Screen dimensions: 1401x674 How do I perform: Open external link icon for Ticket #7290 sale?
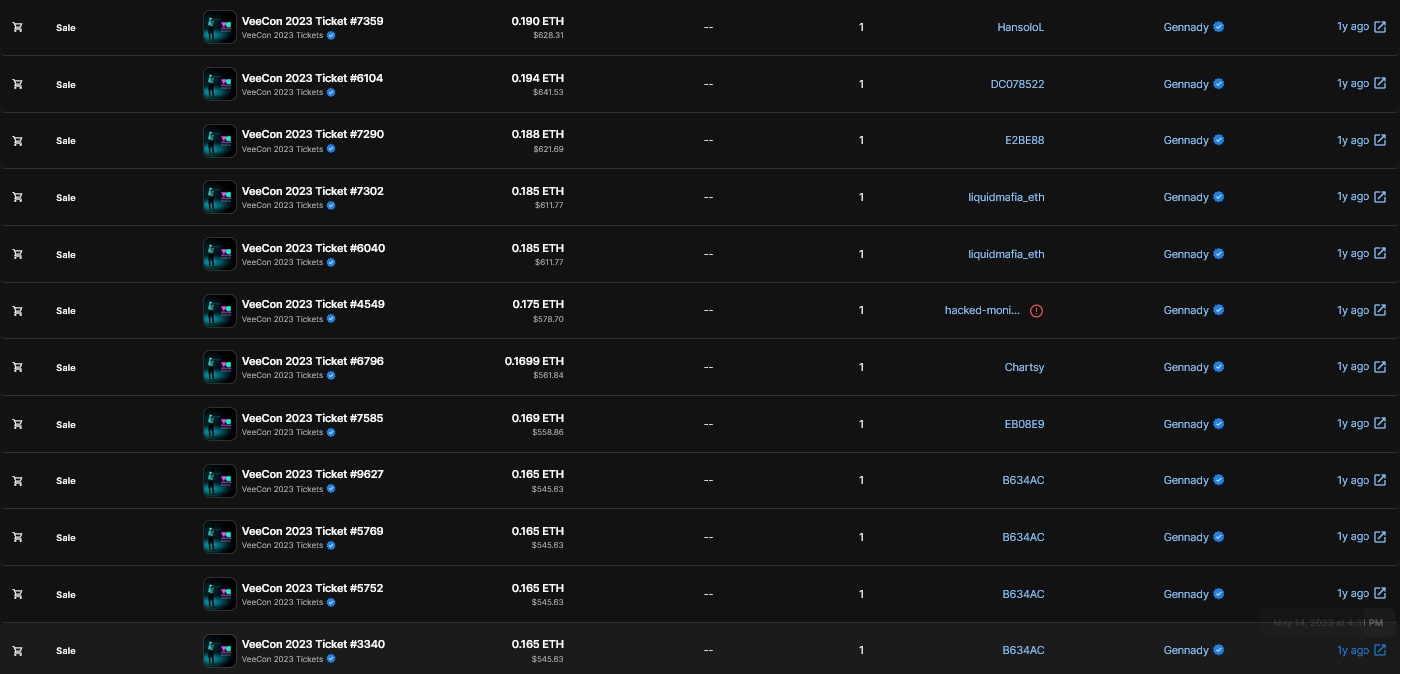1380,140
